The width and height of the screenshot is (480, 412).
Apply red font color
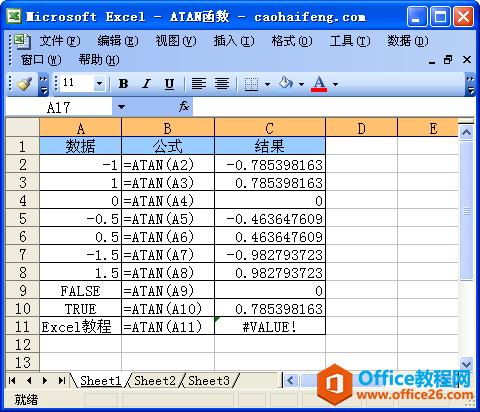[319, 84]
